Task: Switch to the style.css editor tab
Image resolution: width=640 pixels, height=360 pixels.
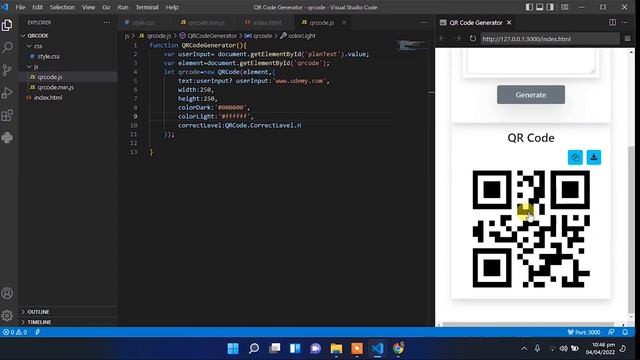Action: (x=143, y=22)
